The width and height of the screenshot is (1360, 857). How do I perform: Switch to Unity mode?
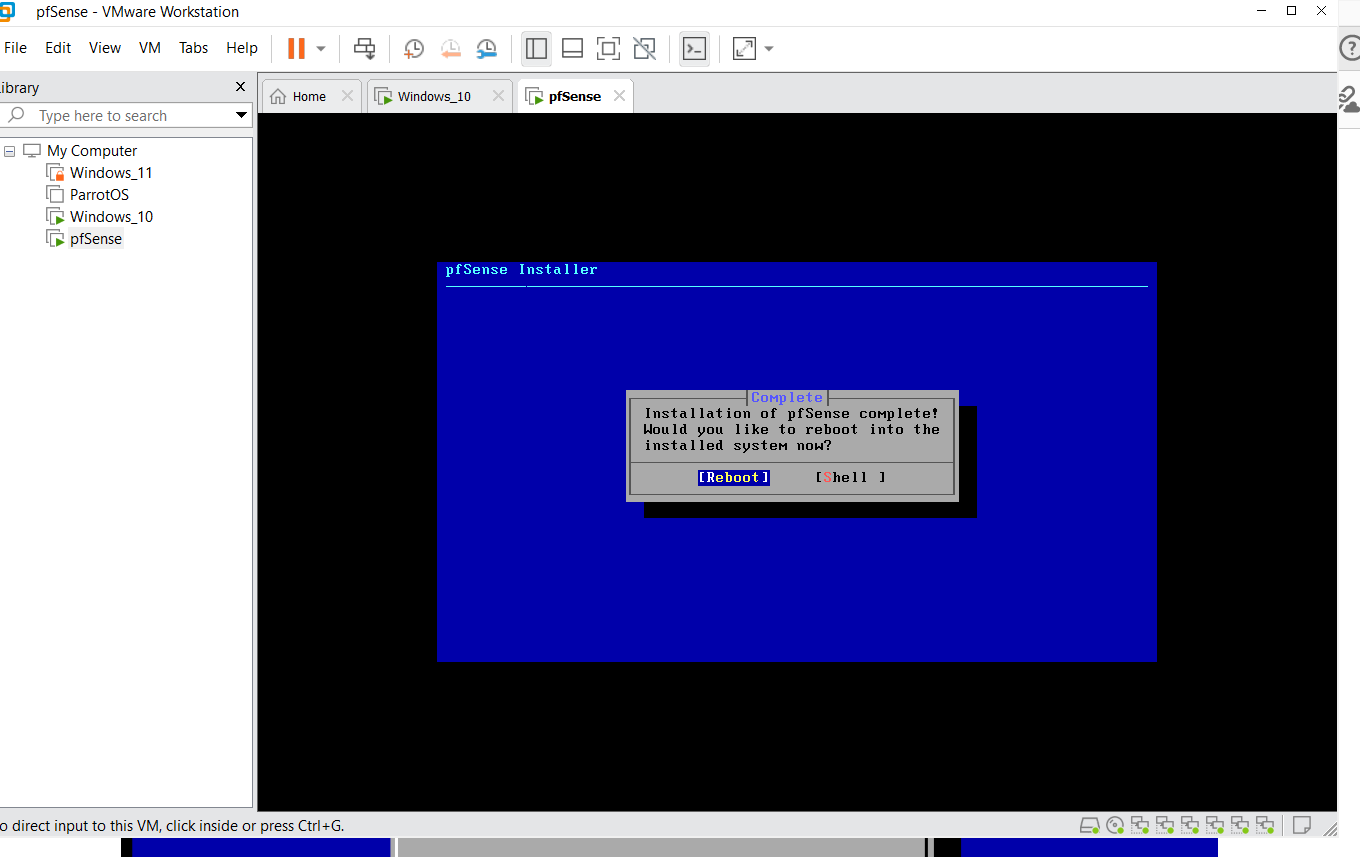[645, 48]
